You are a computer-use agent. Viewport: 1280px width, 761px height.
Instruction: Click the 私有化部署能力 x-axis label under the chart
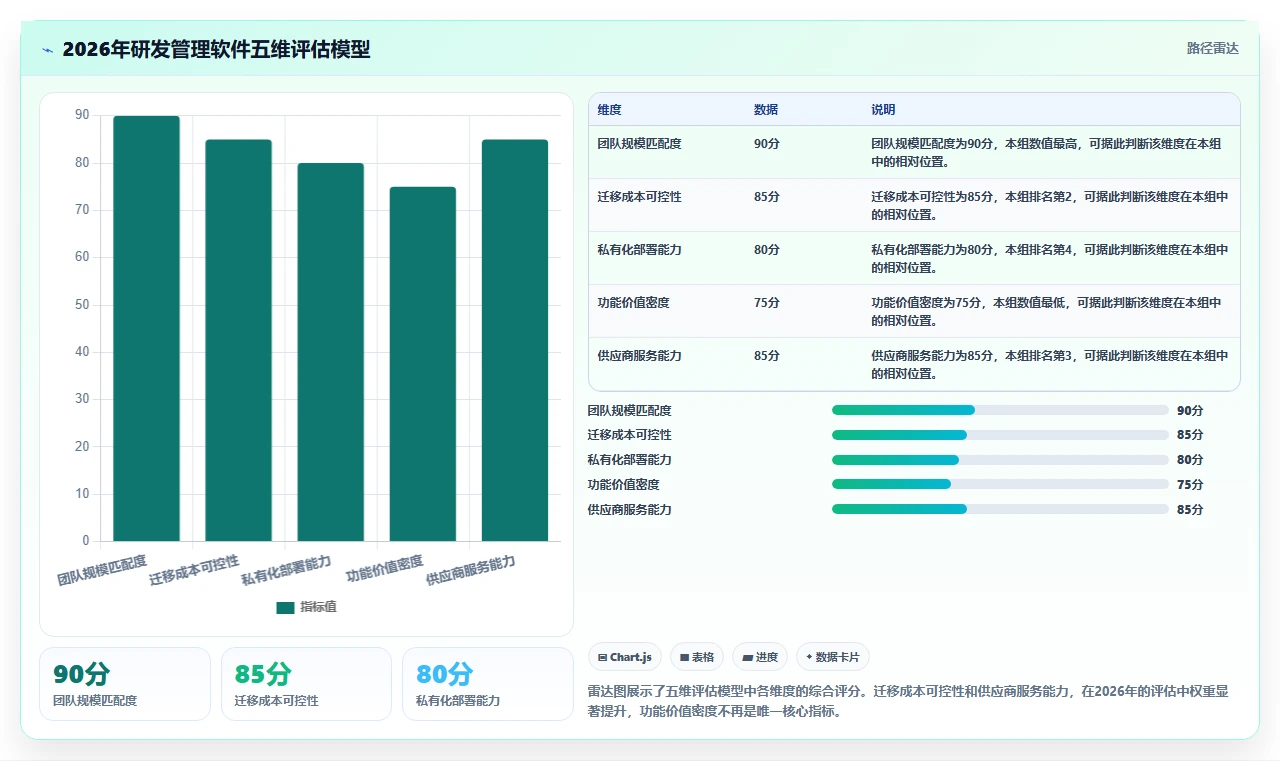point(286,569)
